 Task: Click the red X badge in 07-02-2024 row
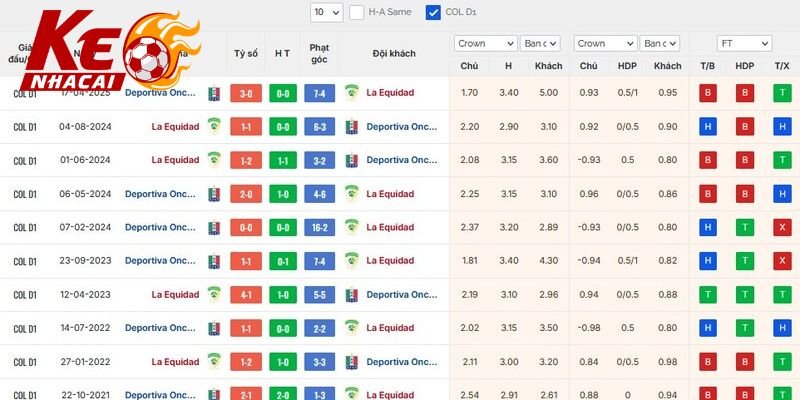[x=781, y=227]
